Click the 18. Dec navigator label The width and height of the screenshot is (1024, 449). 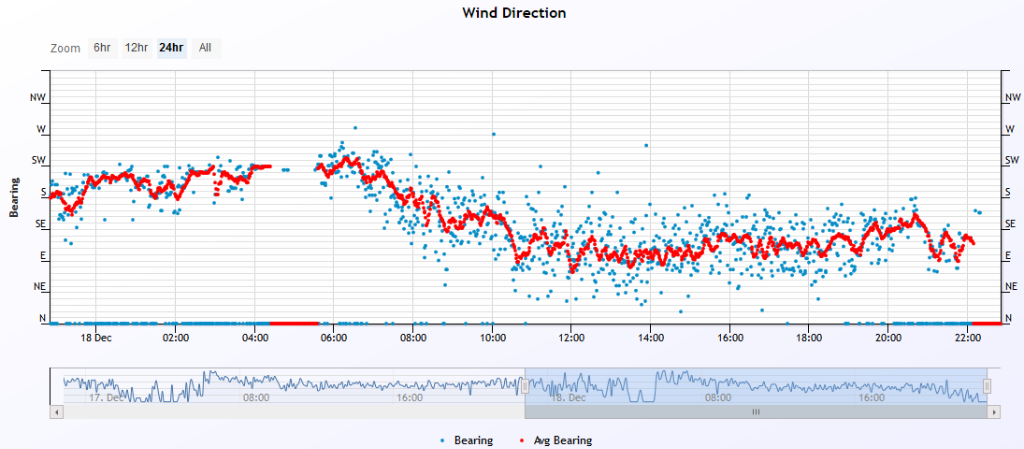click(568, 397)
